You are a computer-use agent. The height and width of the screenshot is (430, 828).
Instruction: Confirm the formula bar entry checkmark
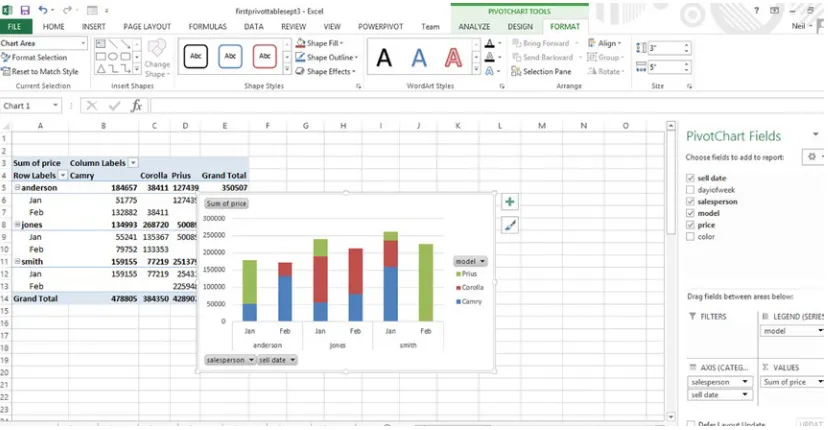(114, 106)
